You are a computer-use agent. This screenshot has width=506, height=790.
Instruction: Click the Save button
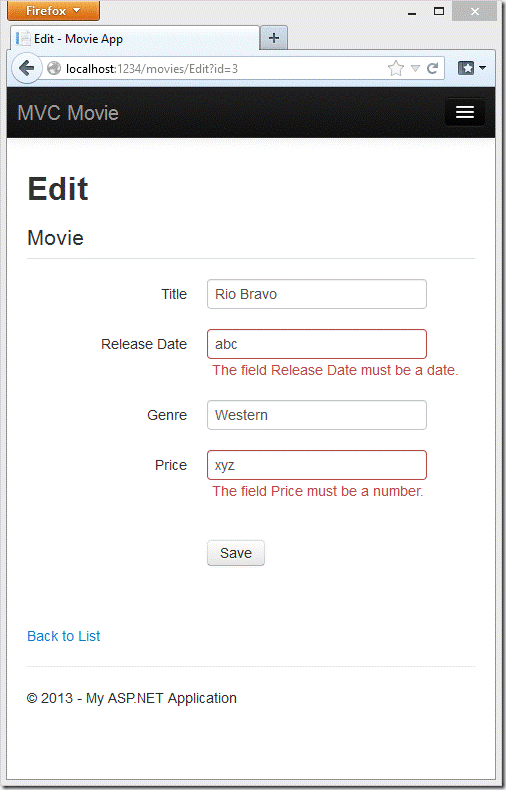[x=236, y=553]
